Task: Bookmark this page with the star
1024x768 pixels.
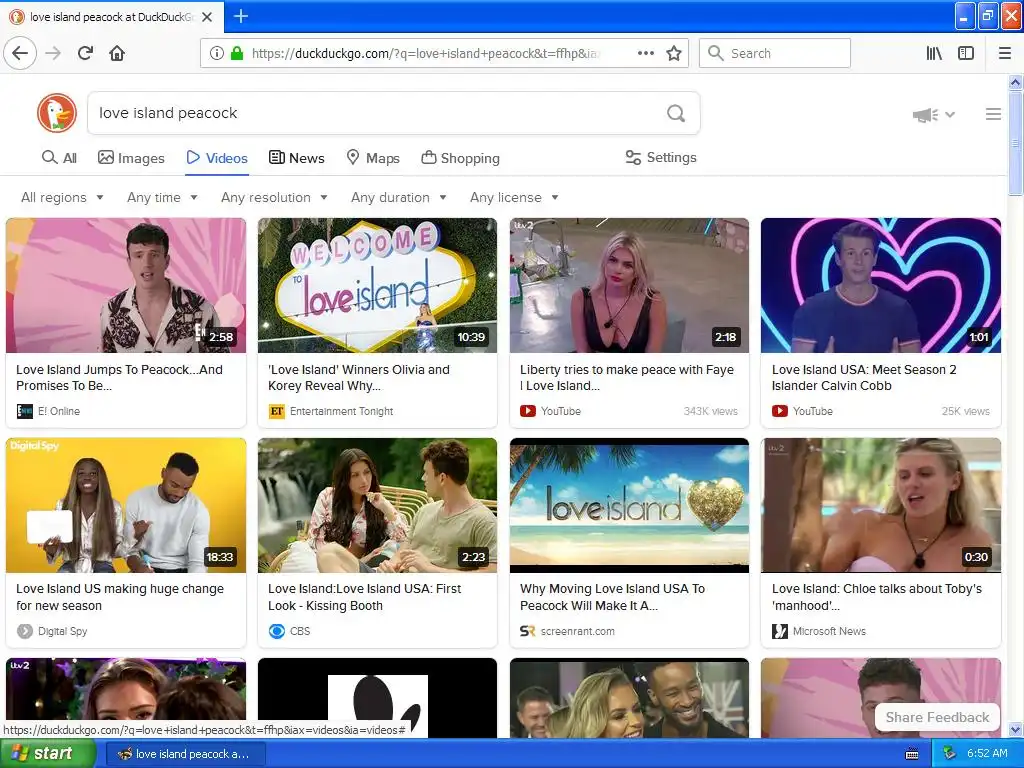Action: (674, 54)
